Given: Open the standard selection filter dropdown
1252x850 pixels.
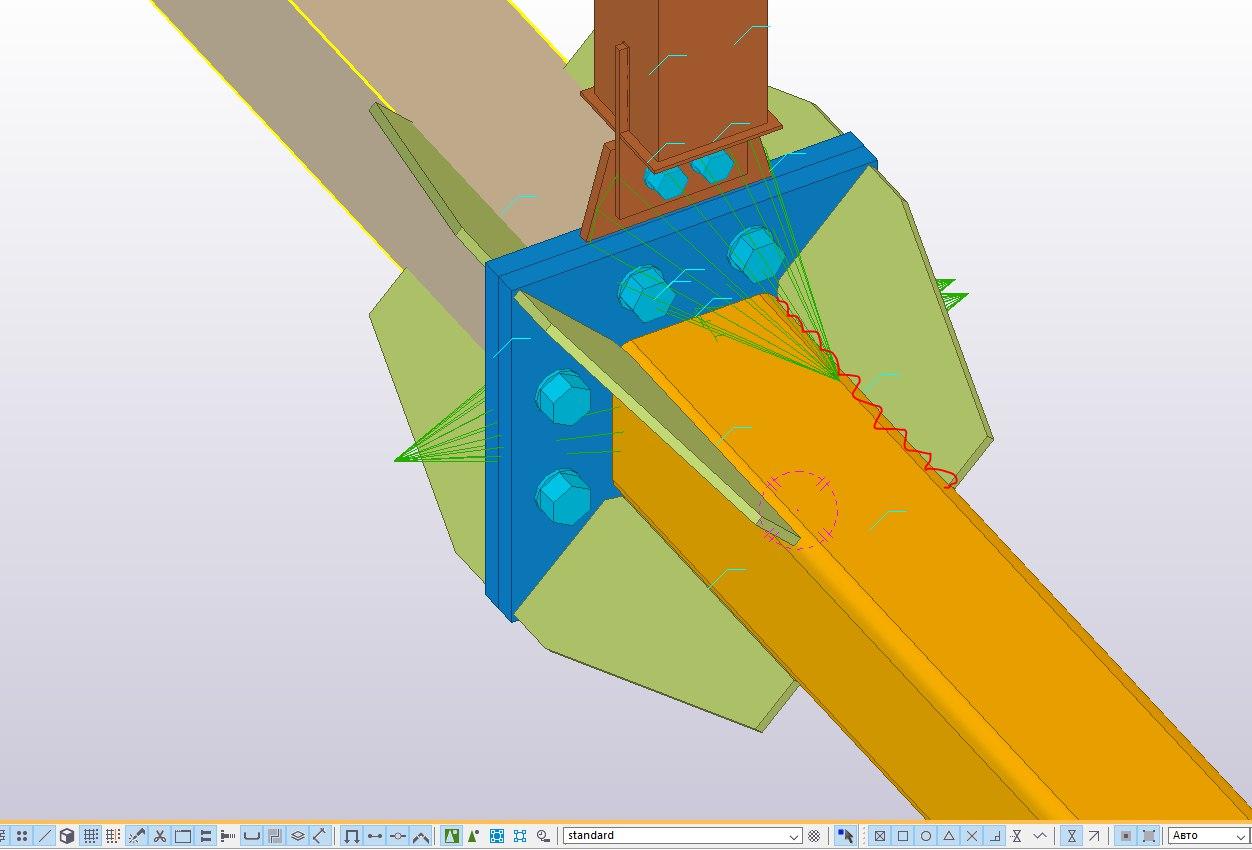Looking at the screenshot, I should click(683, 836).
